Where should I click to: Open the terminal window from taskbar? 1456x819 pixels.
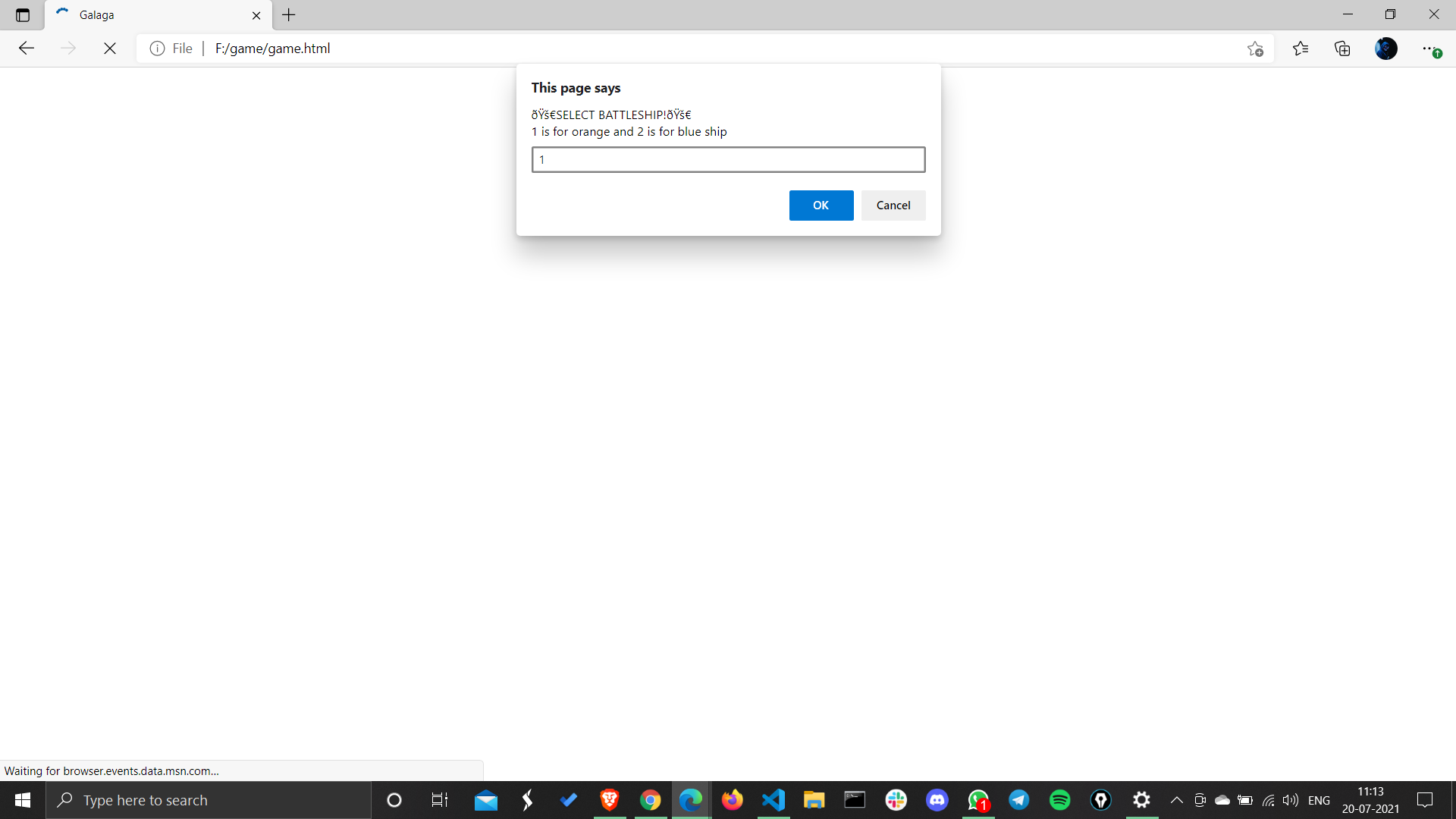tap(855, 800)
